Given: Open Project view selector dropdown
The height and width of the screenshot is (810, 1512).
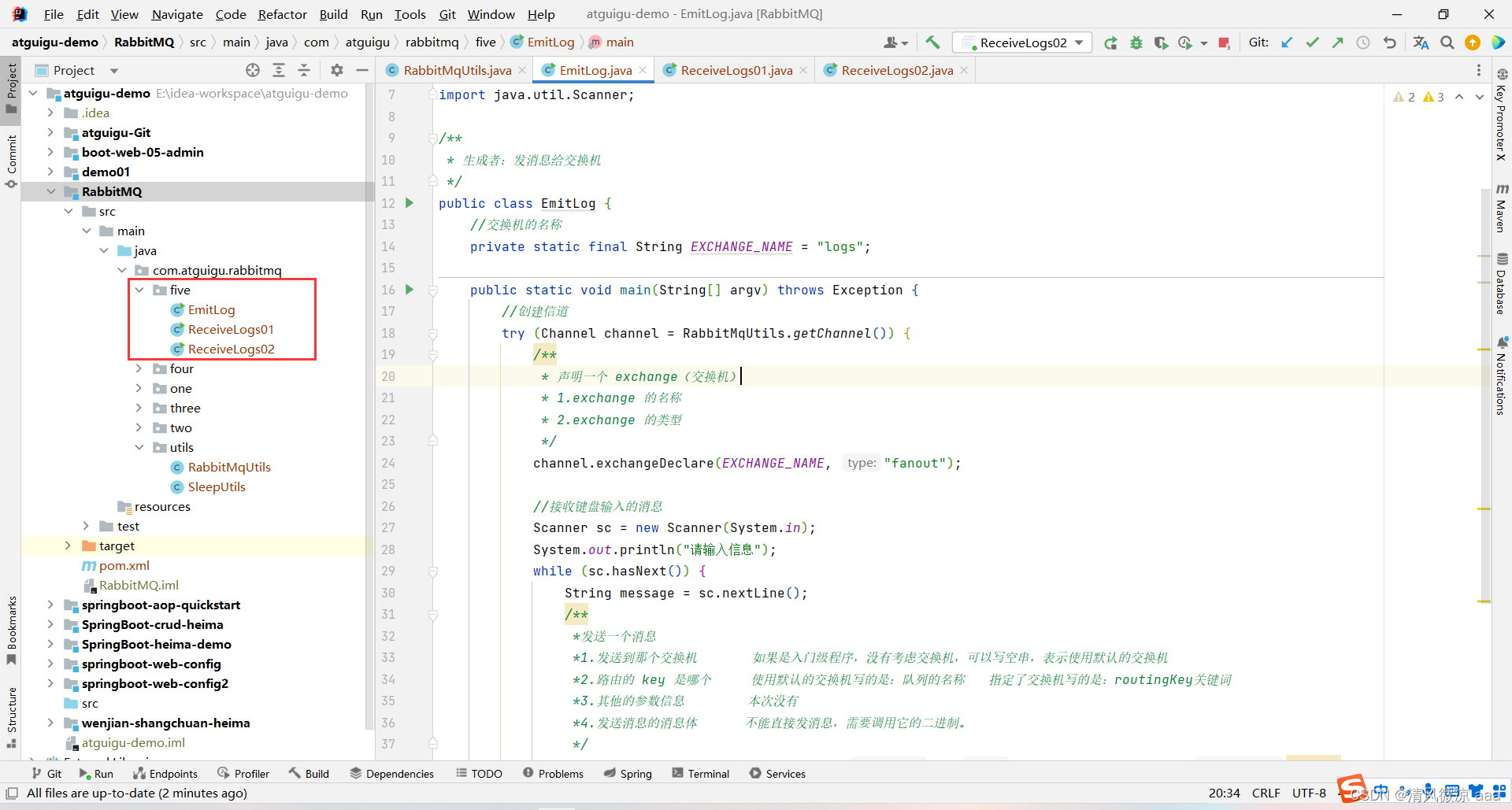Looking at the screenshot, I should [114, 70].
